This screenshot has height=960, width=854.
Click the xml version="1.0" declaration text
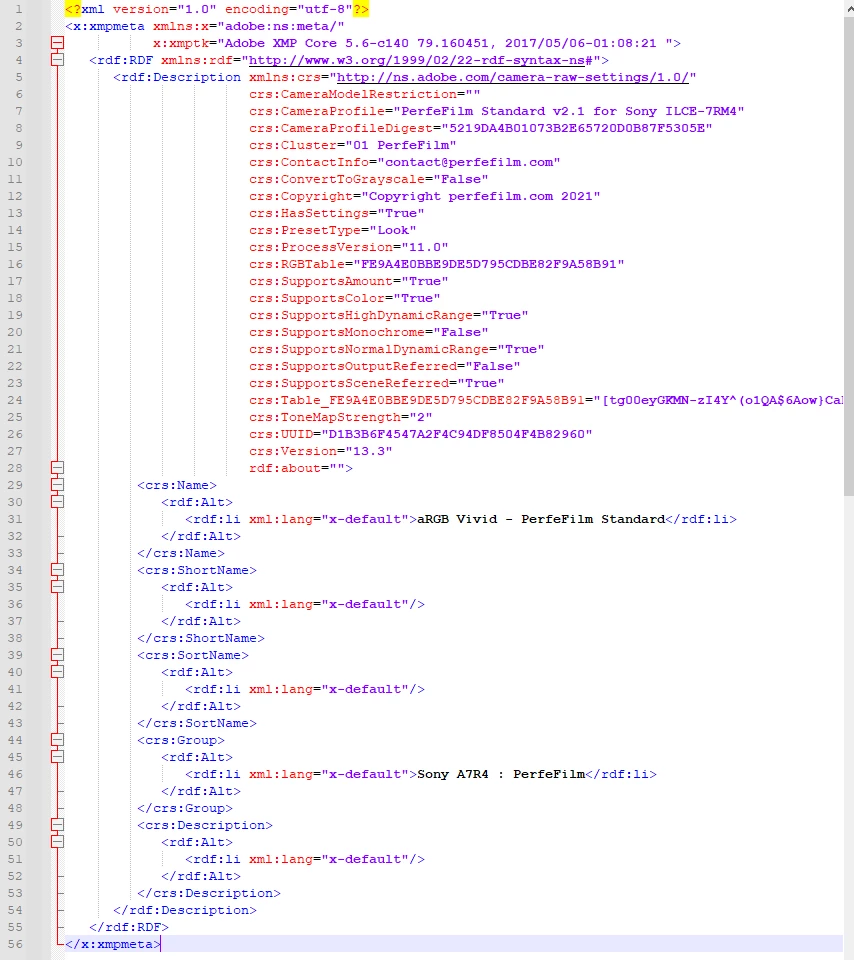tap(217, 9)
